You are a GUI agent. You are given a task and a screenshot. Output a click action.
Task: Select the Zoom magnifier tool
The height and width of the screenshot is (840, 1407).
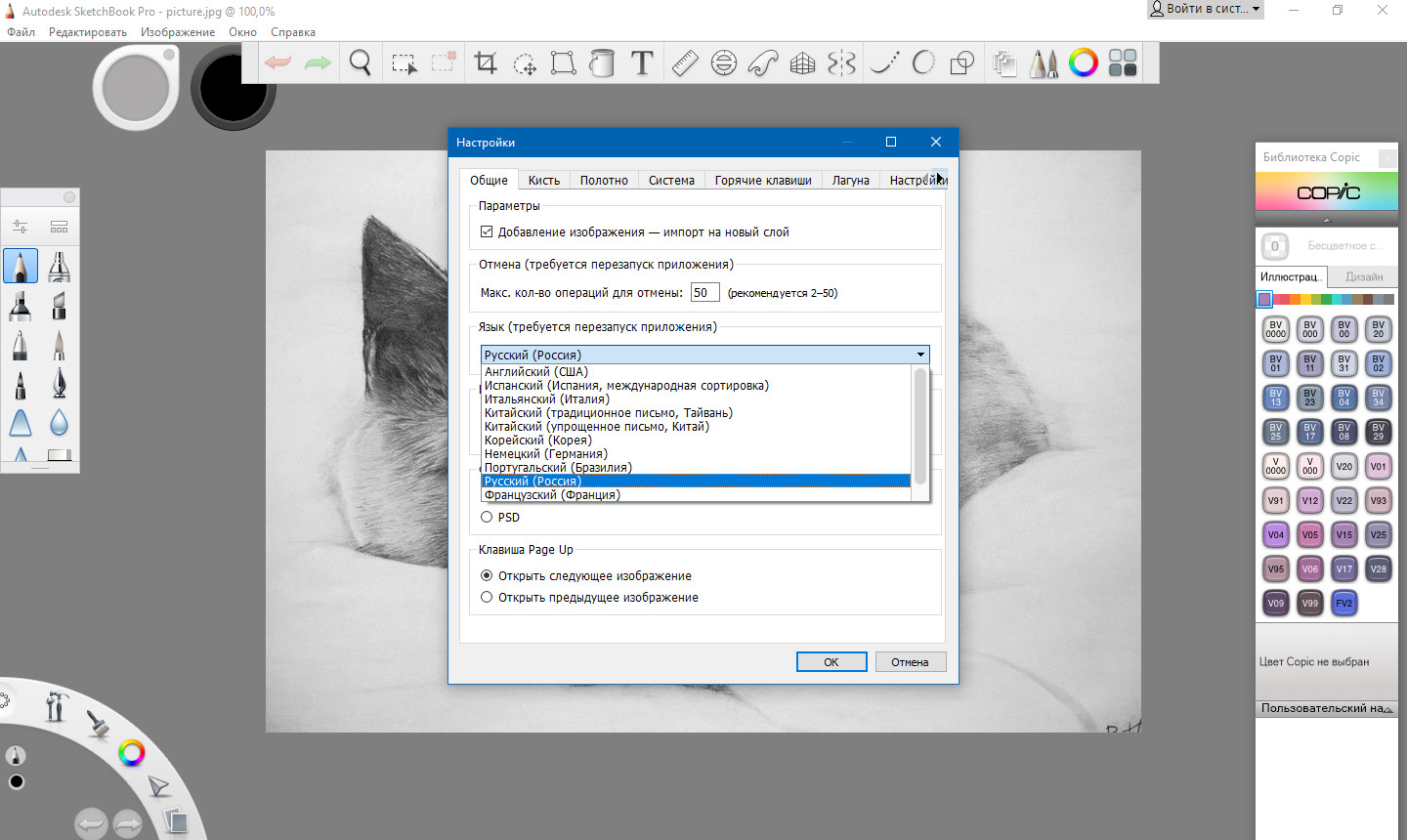point(361,63)
